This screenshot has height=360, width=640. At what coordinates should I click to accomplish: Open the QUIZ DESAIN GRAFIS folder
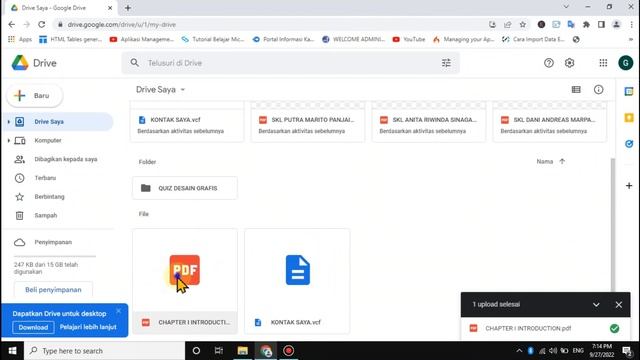[x=185, y=188]
